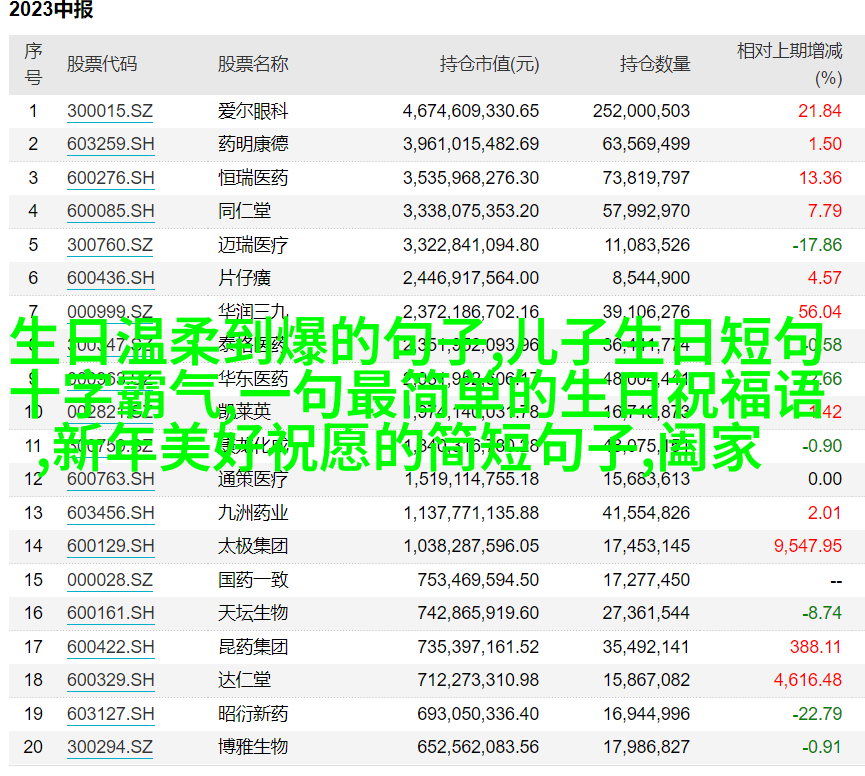Select the change value -17.86
This screenshot has width=865, height=776.
click(x=817, y=245)
